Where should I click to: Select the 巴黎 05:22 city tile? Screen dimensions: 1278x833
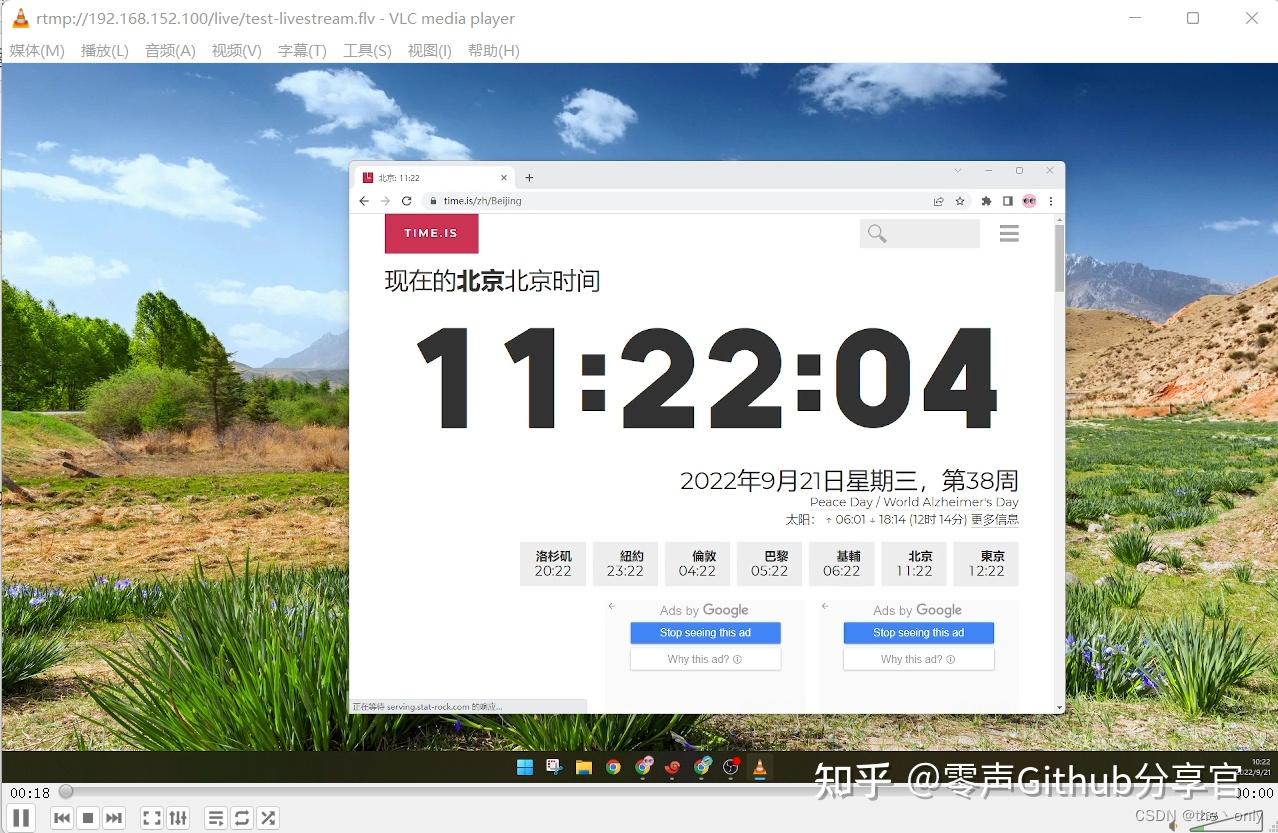click(770, 564)
